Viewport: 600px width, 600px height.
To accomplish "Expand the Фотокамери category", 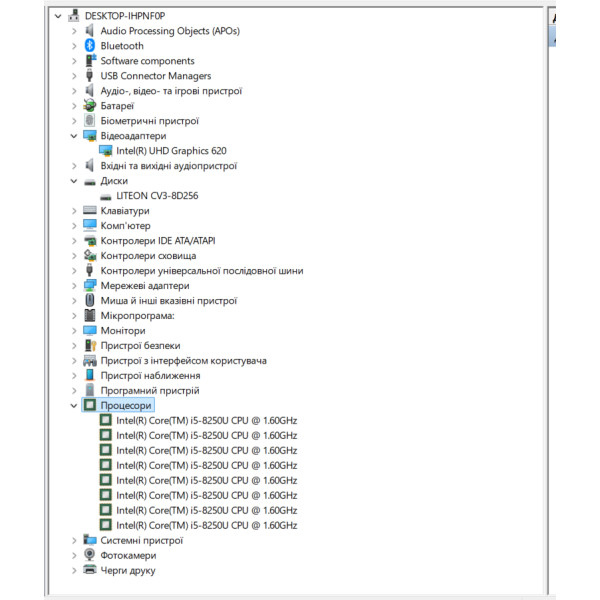I will 74,555.
